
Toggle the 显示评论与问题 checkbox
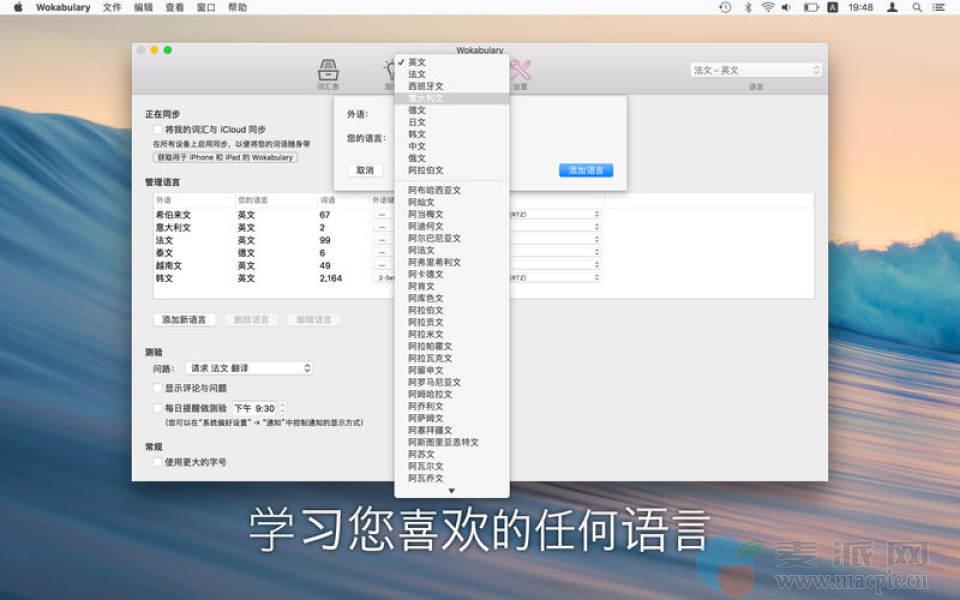(157, 388)
